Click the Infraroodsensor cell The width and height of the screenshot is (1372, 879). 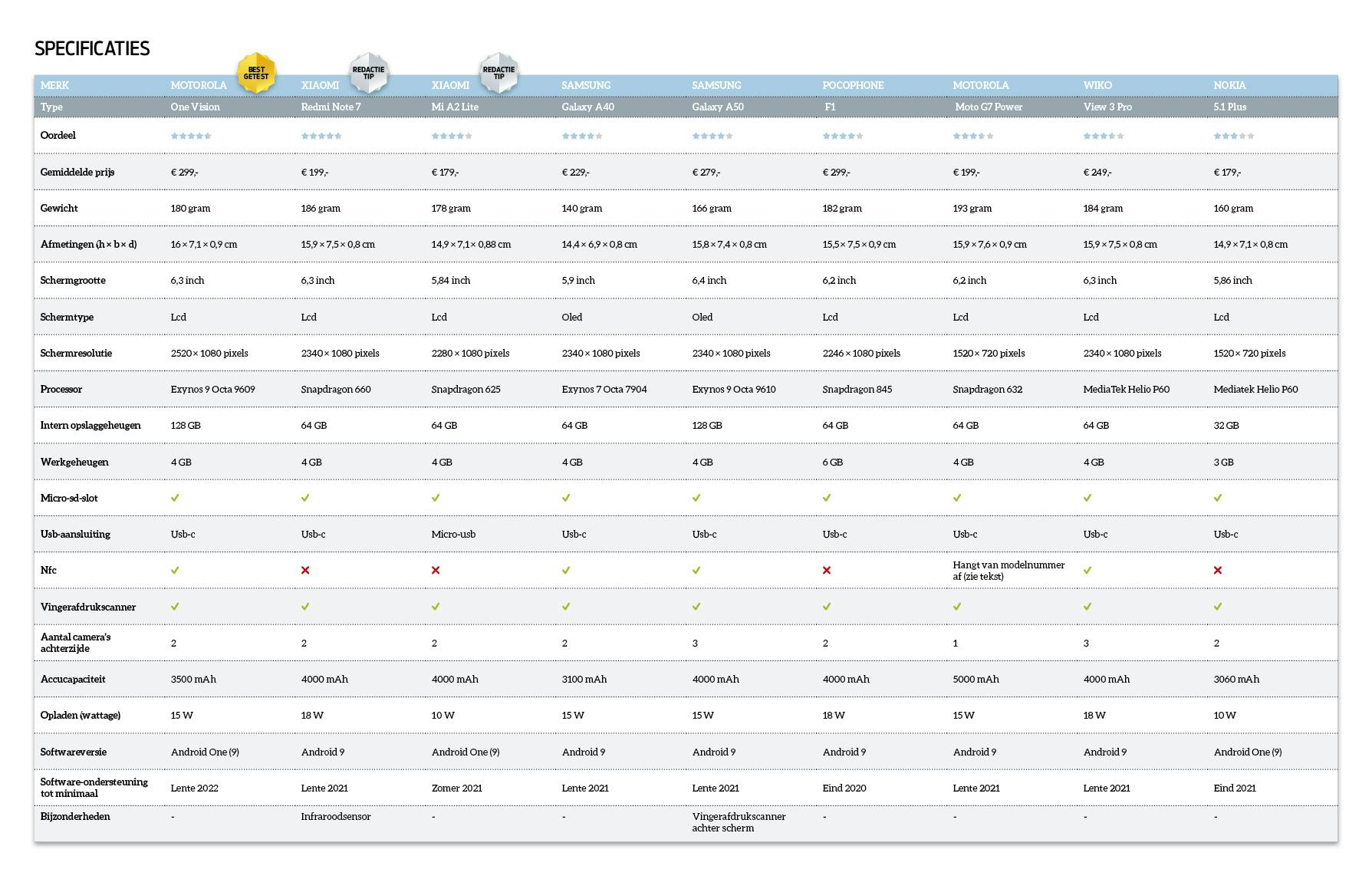(x=335, y=816)
